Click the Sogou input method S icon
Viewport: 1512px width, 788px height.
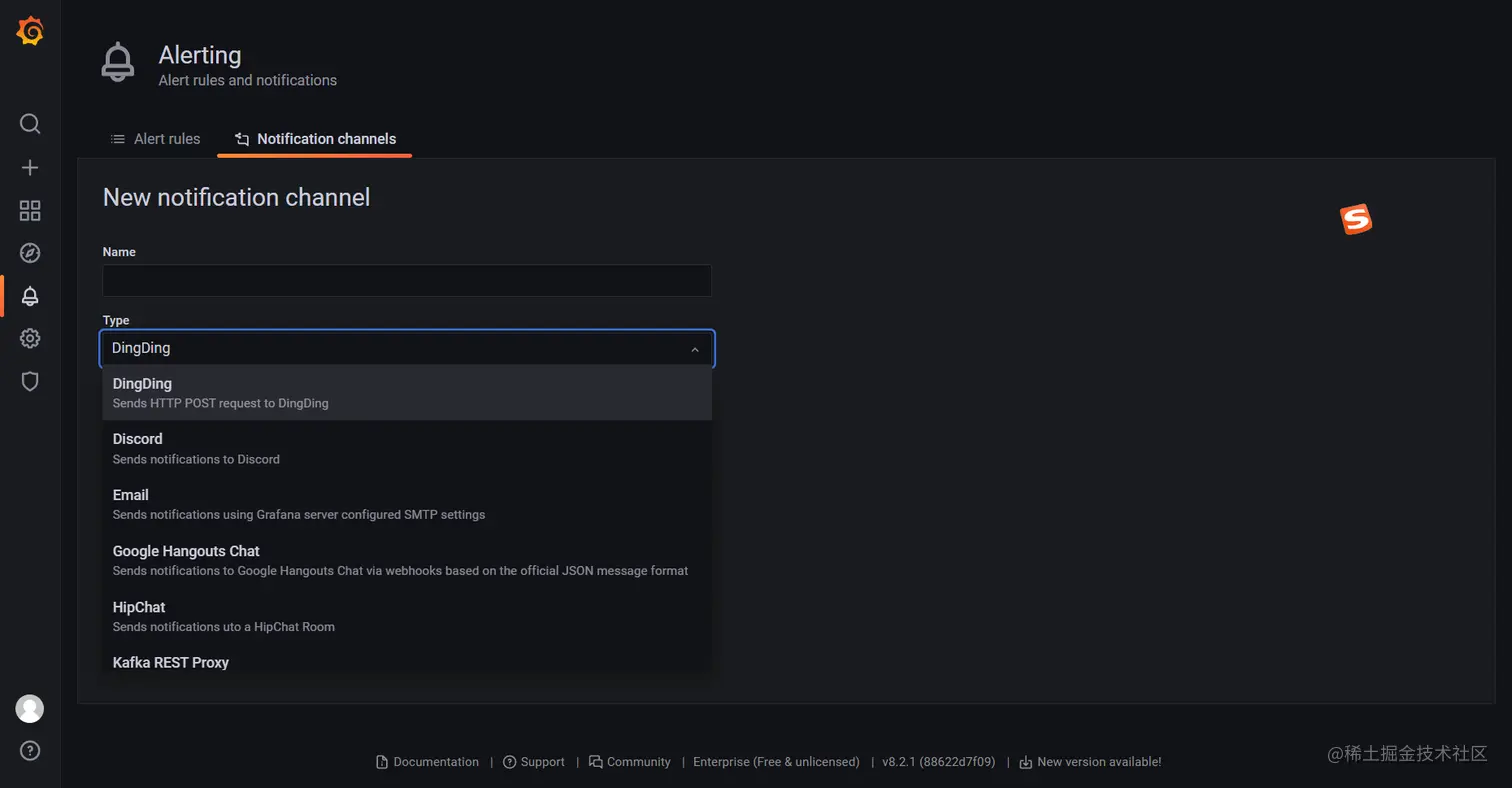tap(1356, 220)
